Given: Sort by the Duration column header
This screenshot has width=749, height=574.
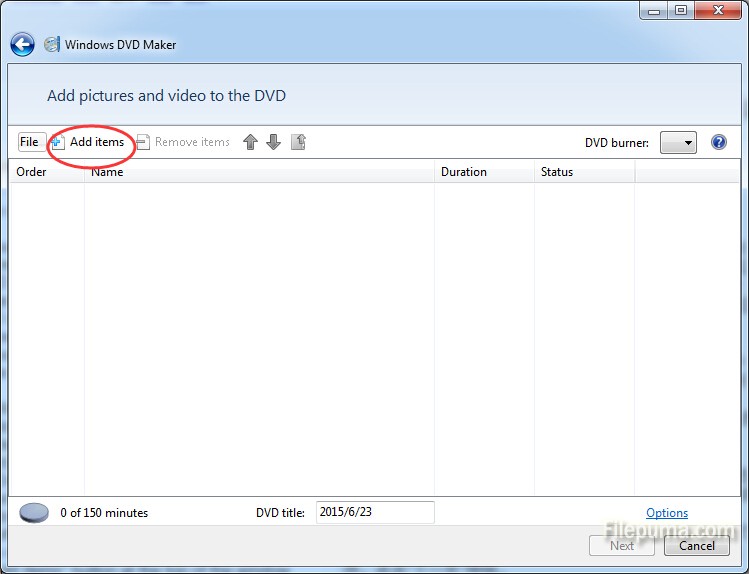Looking at the screenshot, I should tap(484, 172).
